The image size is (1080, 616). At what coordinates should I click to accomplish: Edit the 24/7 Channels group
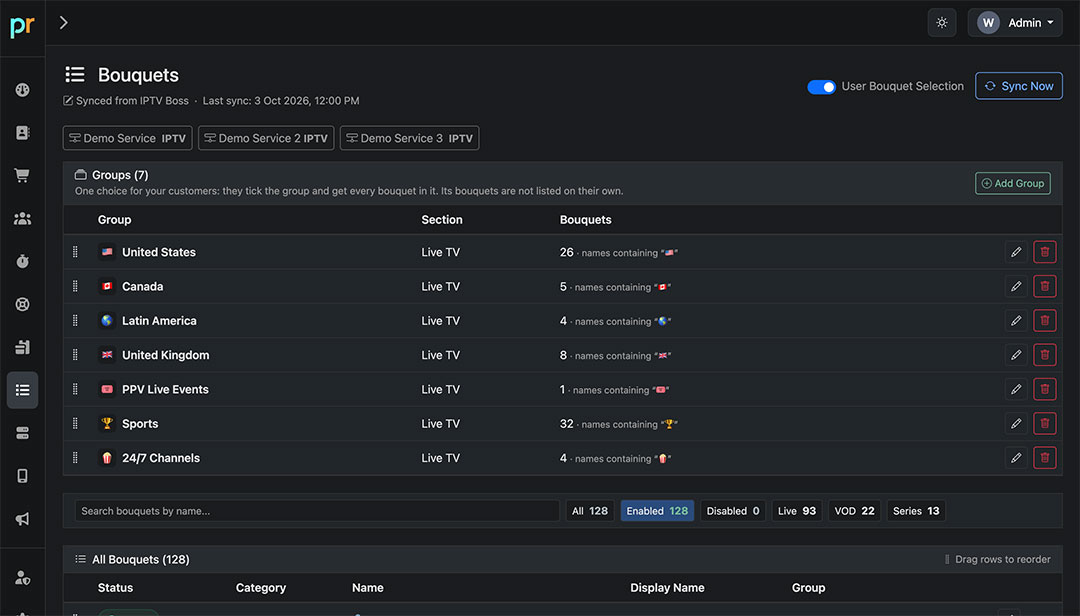pyautogui.click(x=1016, y=458)
